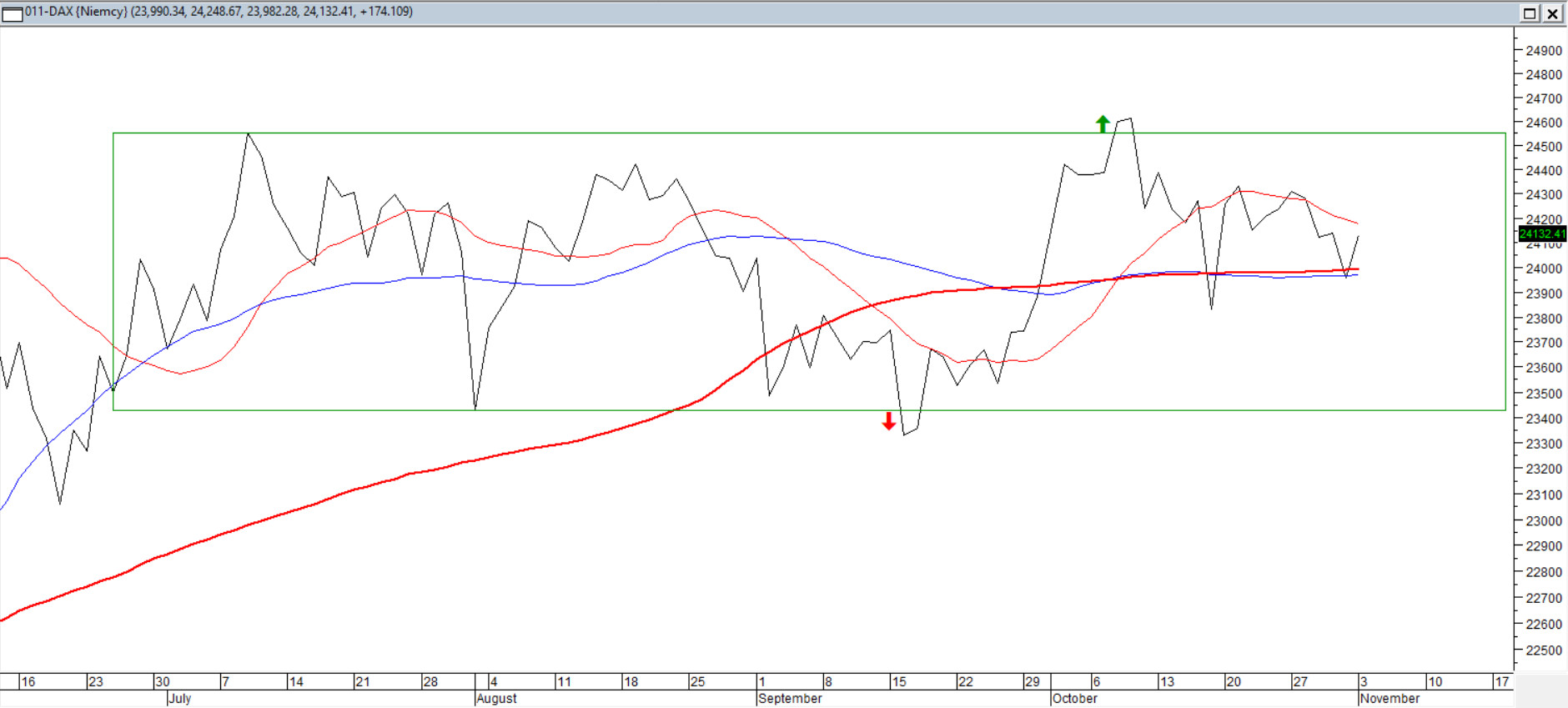Click day 15 under September on date axis

pos(898,682)
